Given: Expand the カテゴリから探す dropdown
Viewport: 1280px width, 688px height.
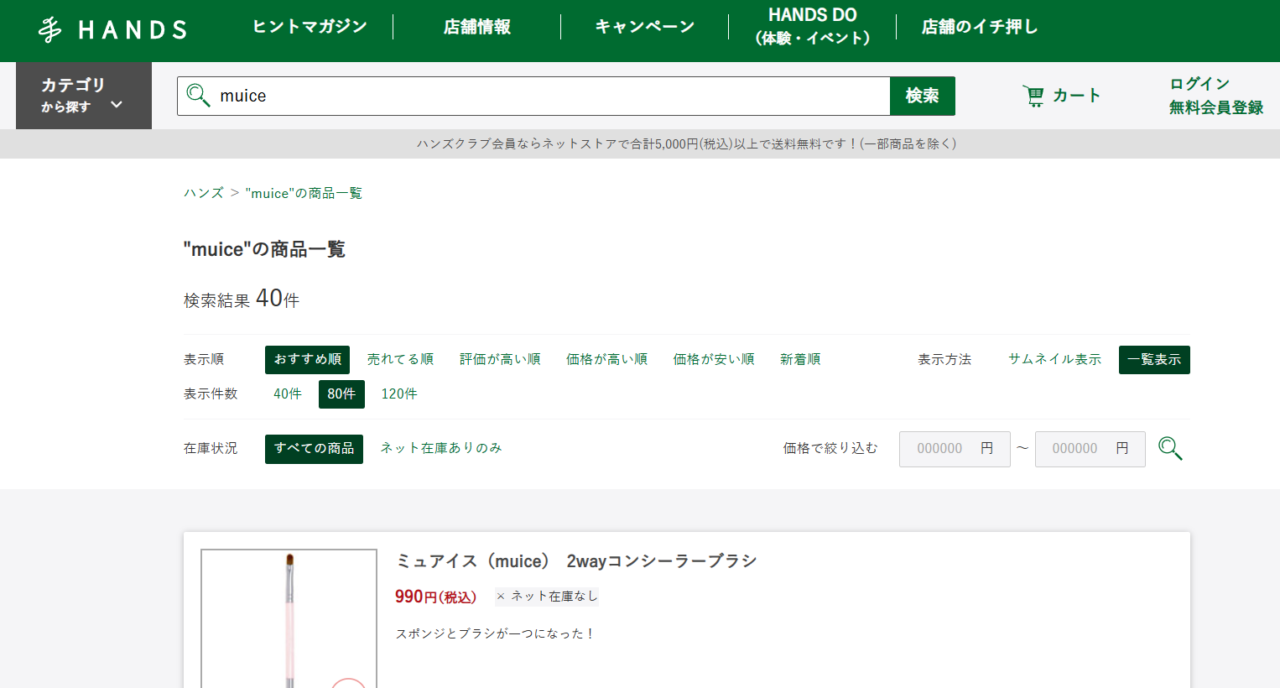Looking at the screenshot, I should pyautogui.click(x=84, y=95).
